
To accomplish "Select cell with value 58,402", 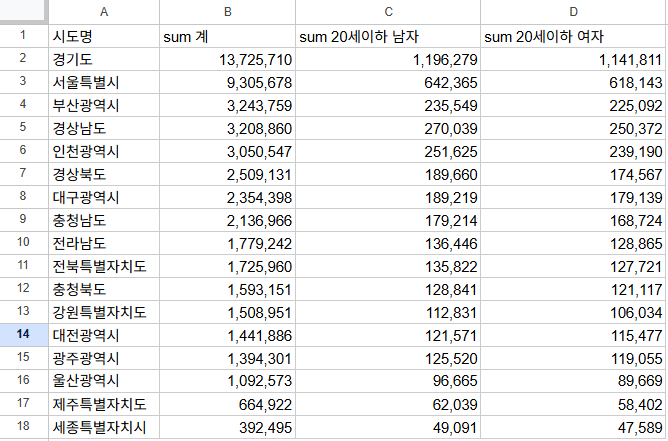I will click(x=574, y=404).
